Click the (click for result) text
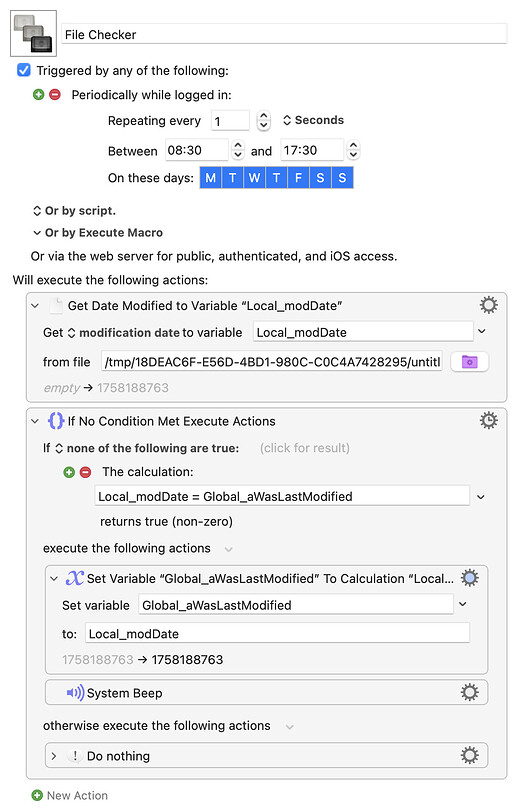 pos(305,448)
